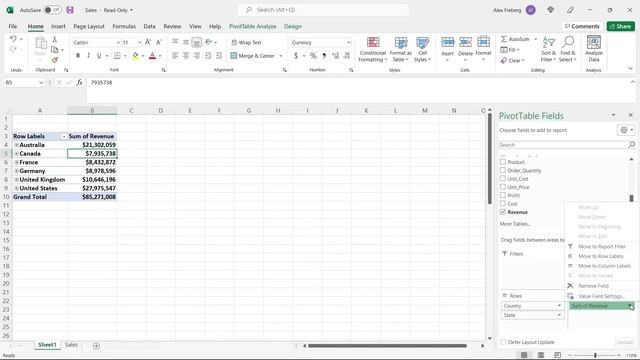Apply Percent Style format
The height and width of the screenshot is (360, 640).
pyautogui.click(x=313, y=56)
